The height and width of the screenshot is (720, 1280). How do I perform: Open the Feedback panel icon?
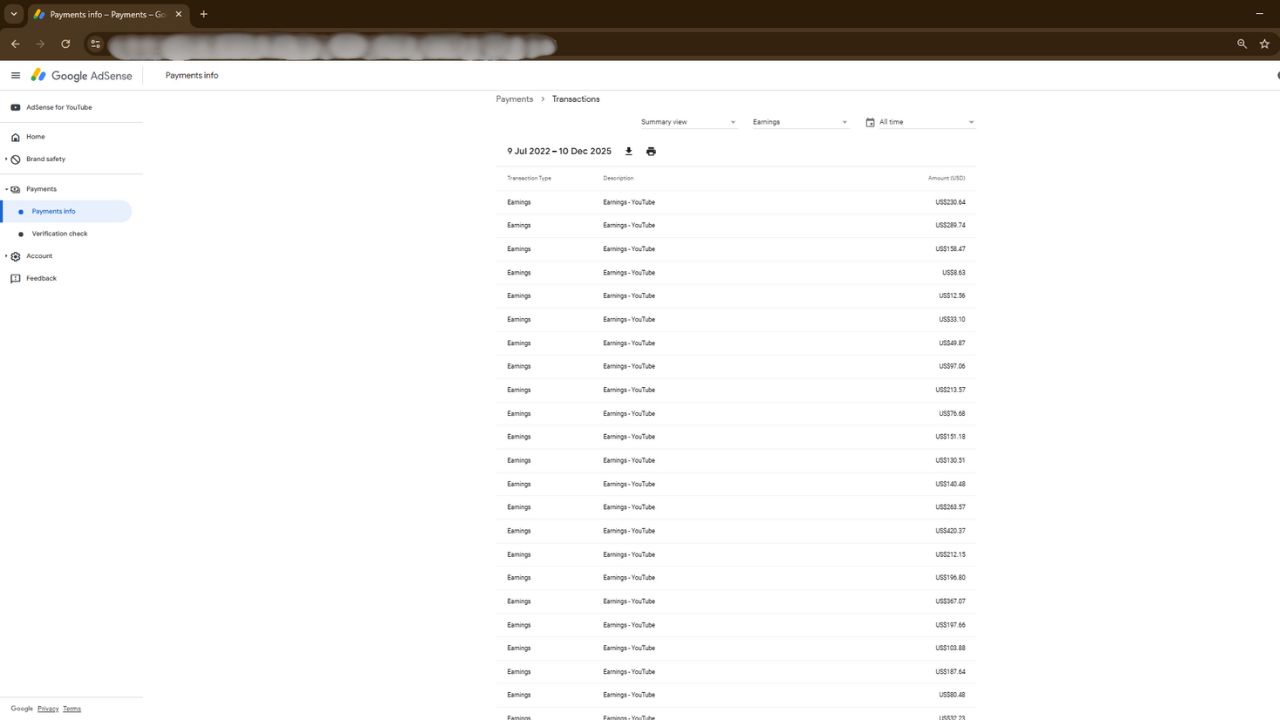point(14,278)
